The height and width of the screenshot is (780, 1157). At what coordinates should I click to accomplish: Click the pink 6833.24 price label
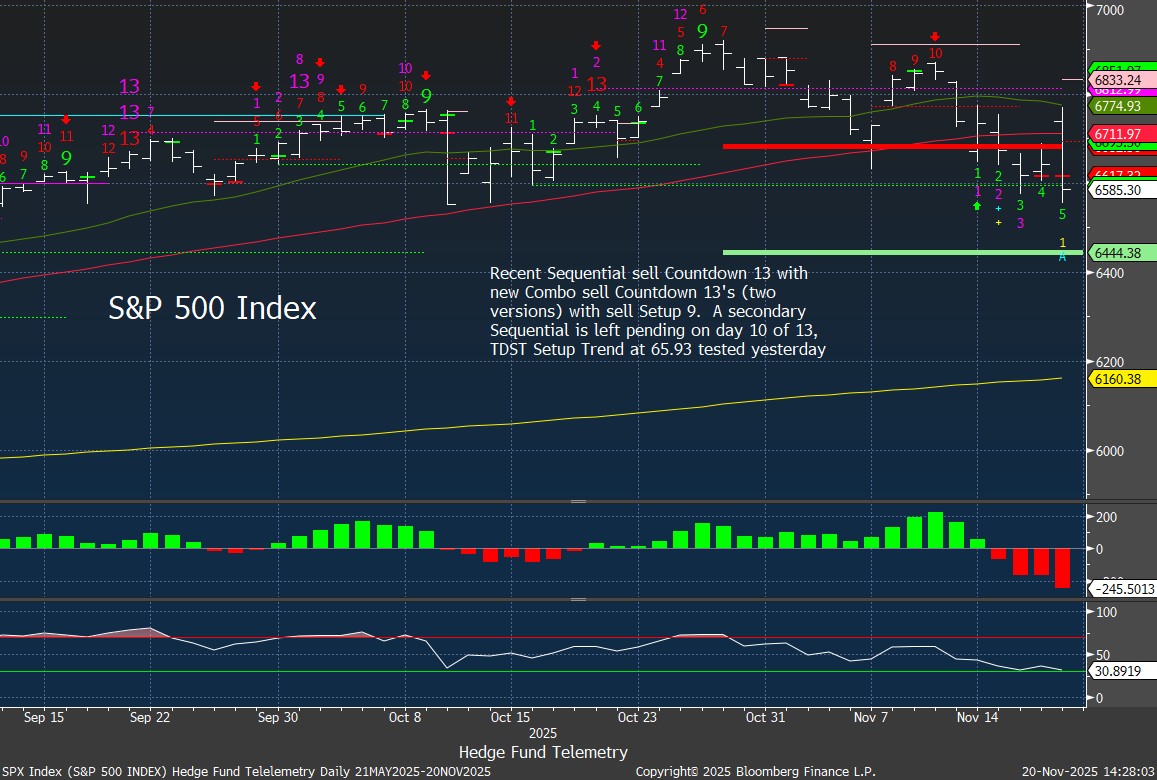[1117, 79]
